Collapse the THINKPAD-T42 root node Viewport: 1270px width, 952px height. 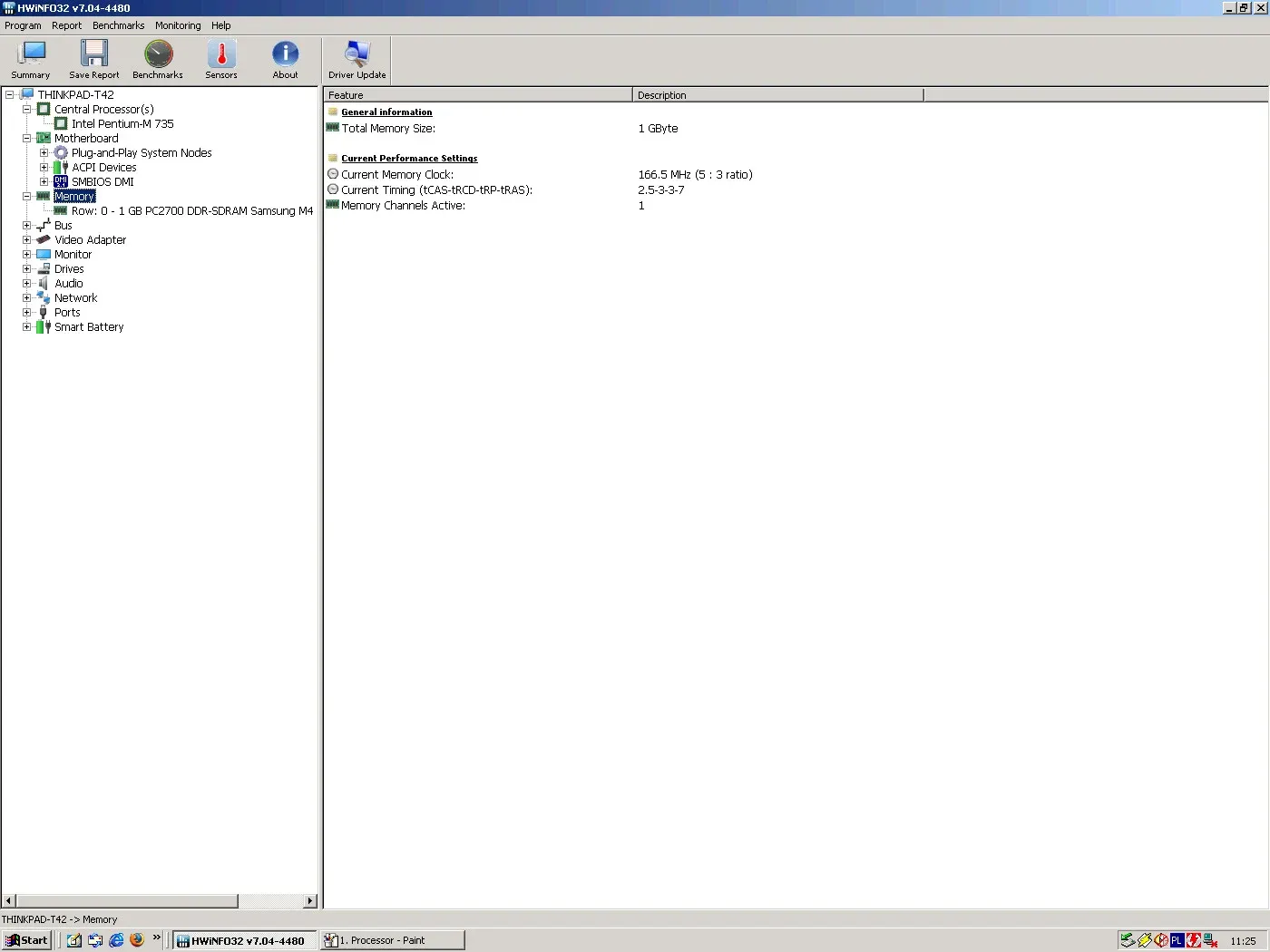(x=9, y=94)
